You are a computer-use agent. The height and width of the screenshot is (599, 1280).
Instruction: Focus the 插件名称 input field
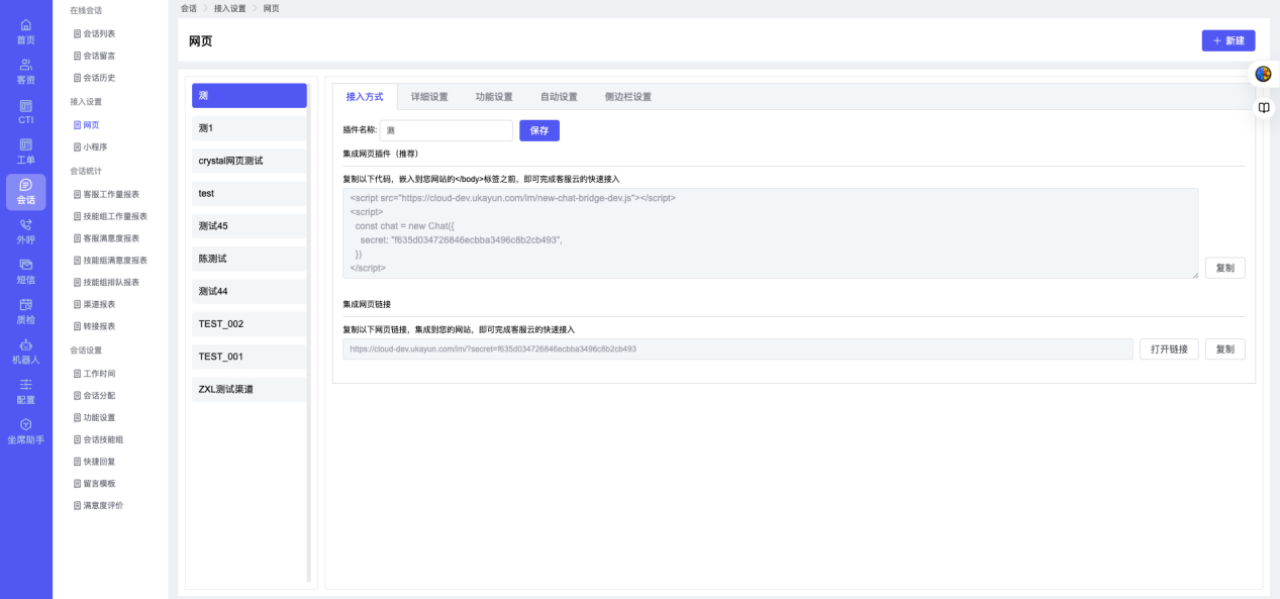447,130
